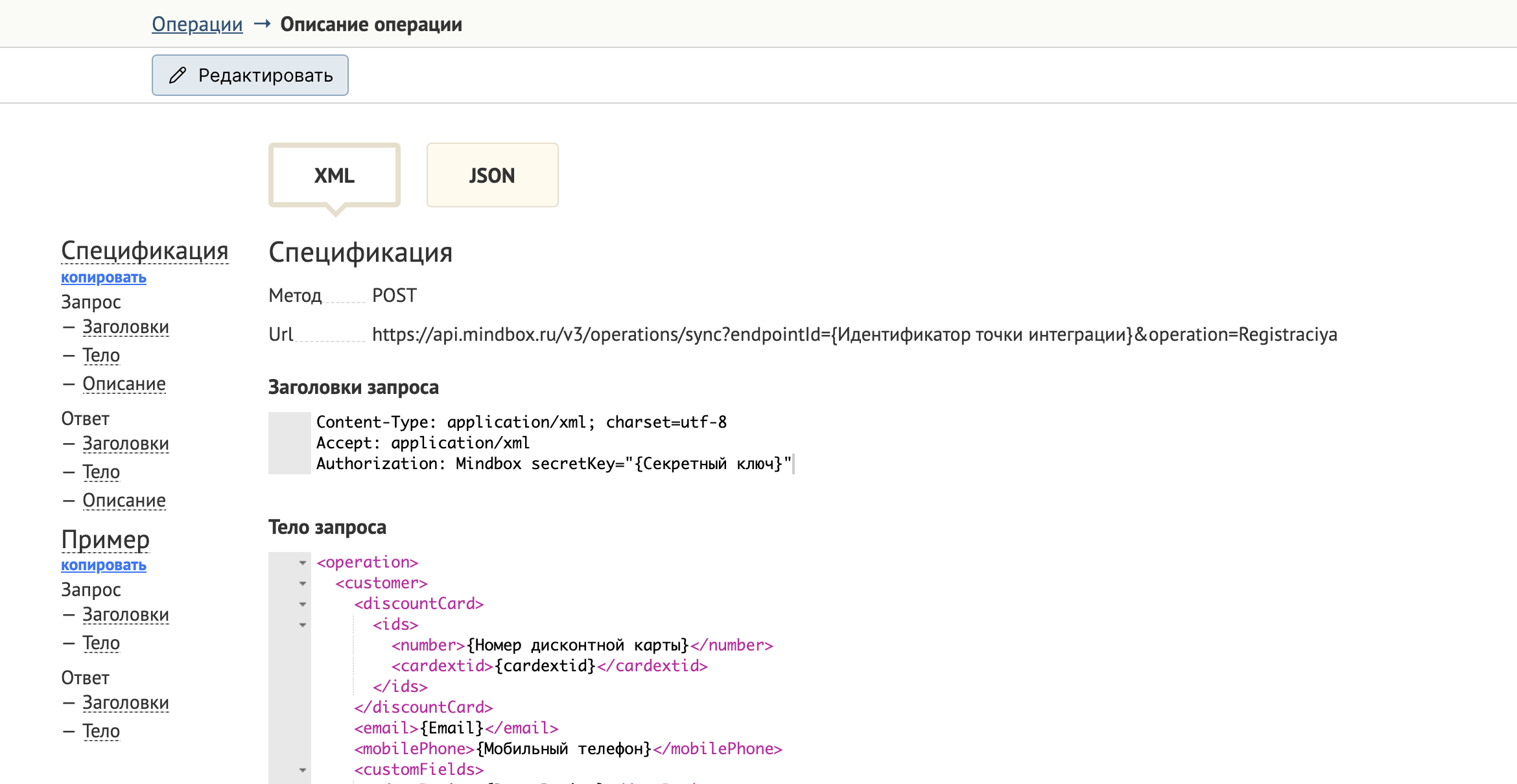Jump to the Пример sidebar heading
Screen dimensions: 1517x784
106,539
